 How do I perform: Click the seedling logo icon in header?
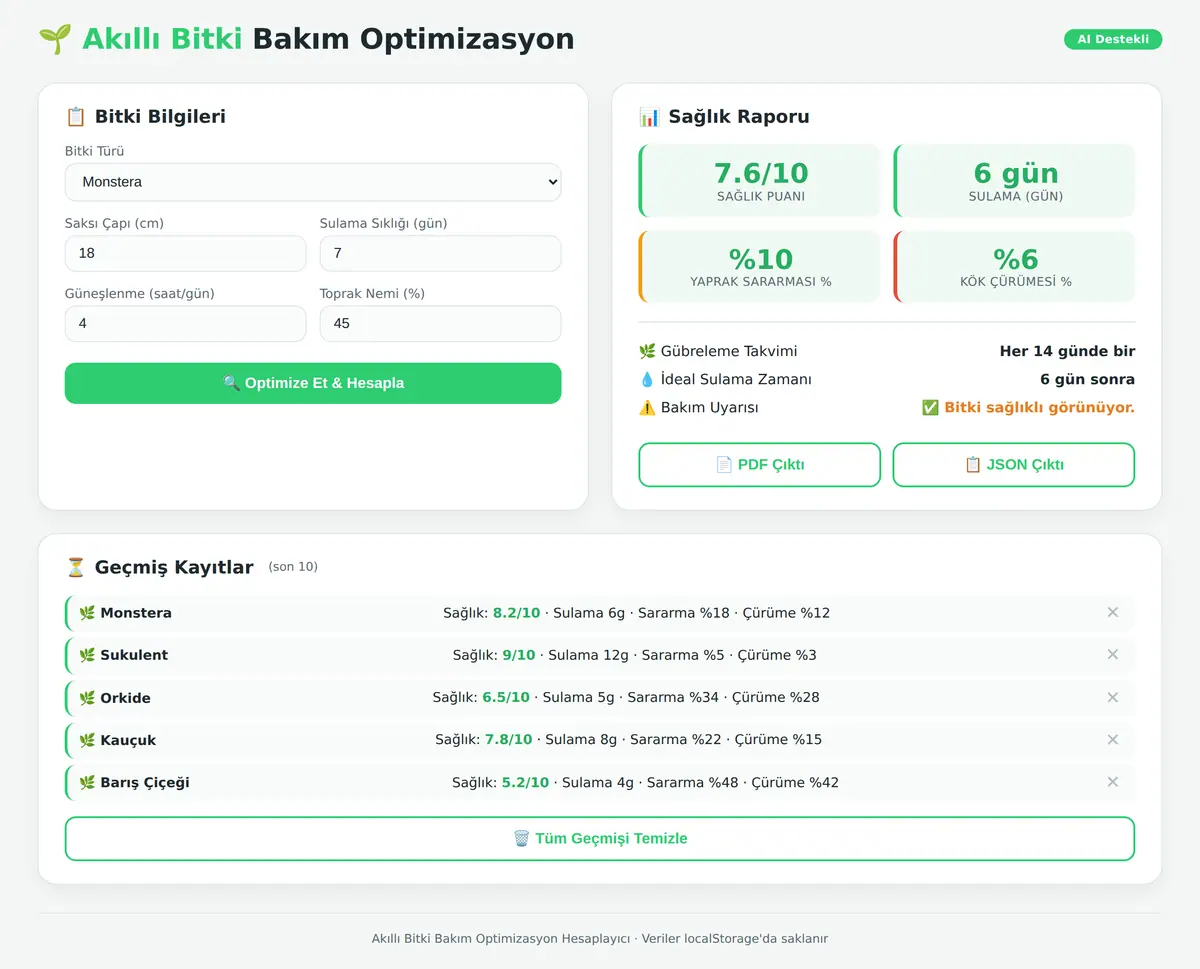(x=55, y=39)
